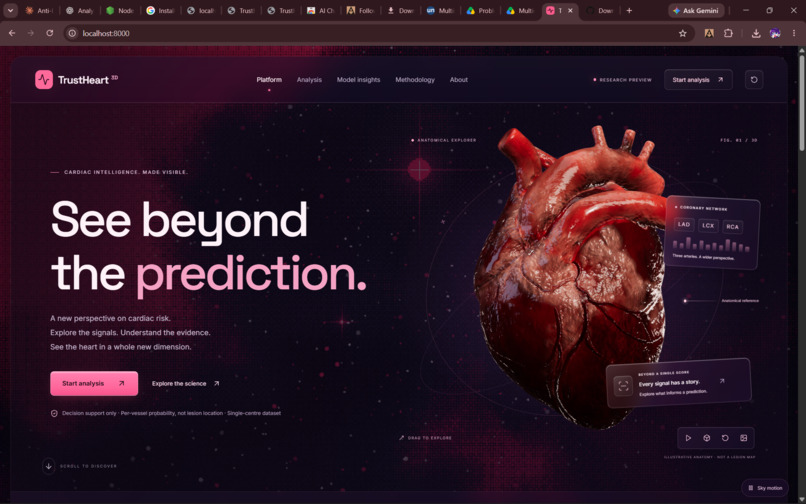Toggle the LCX artery chip
This screenshot has height=504, width=806.
click(x=708, y=226)
